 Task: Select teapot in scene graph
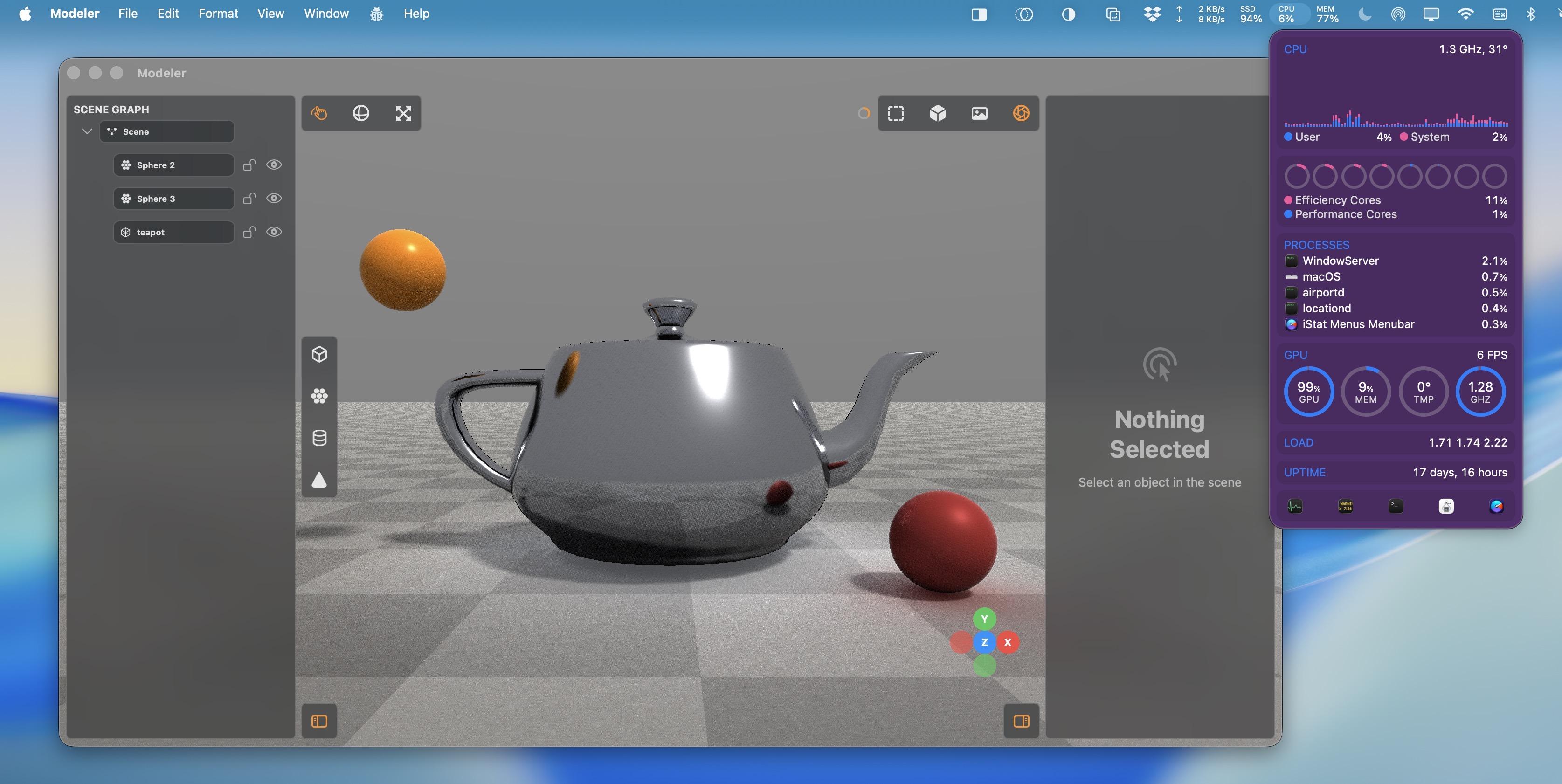(x=173, y=232)
